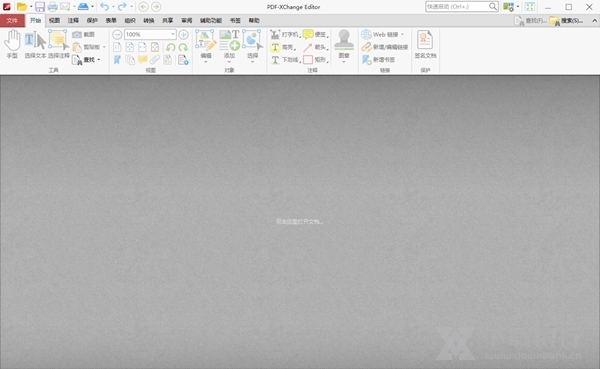
Task: Collapse the ribbon with the chevron
Action: click(x=595, y=21)
